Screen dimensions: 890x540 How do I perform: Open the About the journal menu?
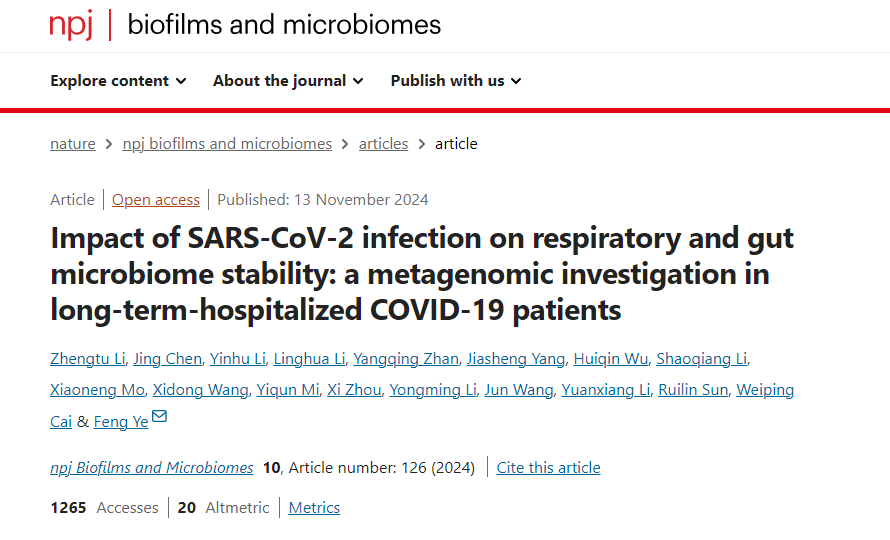coord(288,81)
